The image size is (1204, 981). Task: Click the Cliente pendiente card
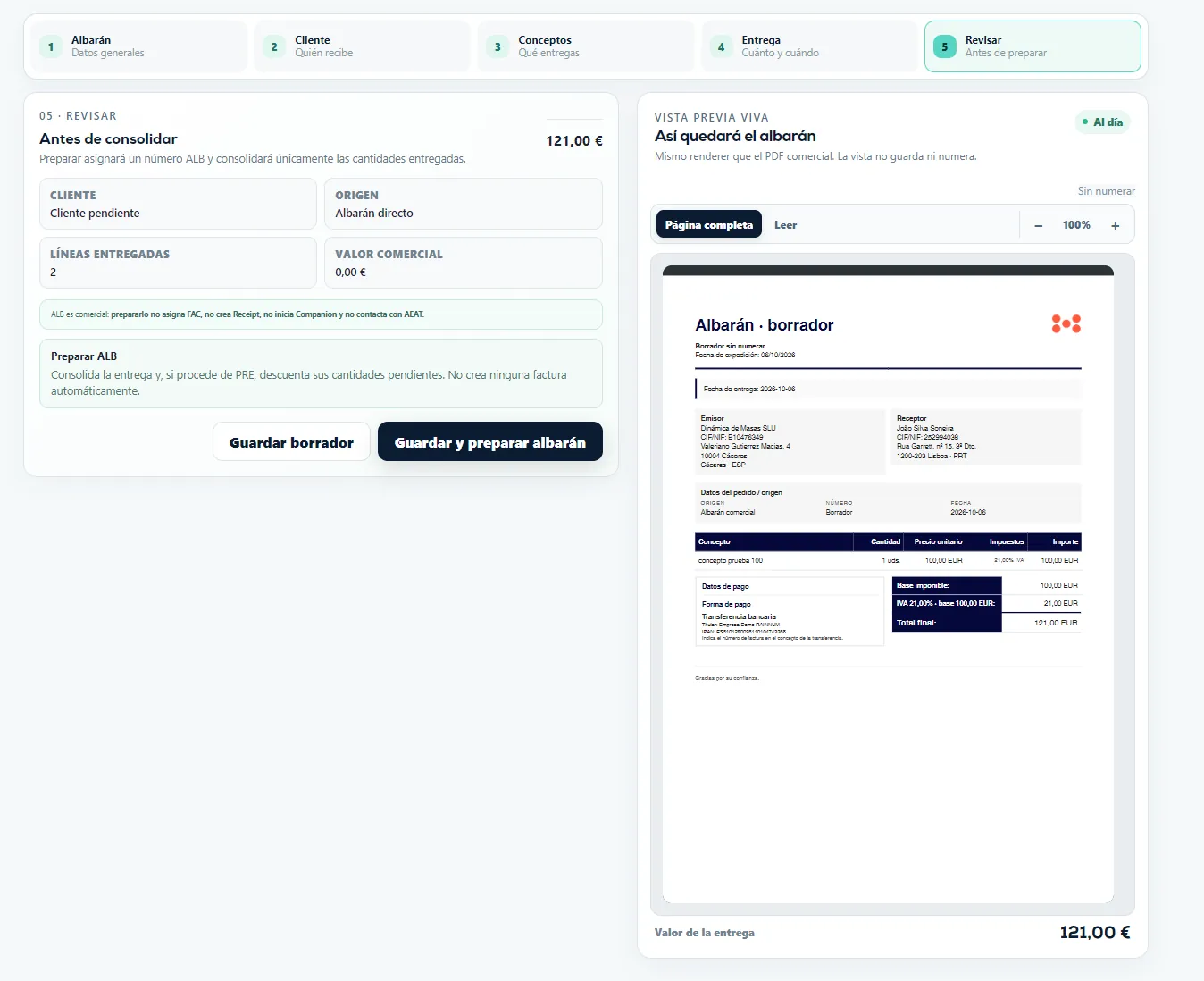coord(178,204)
